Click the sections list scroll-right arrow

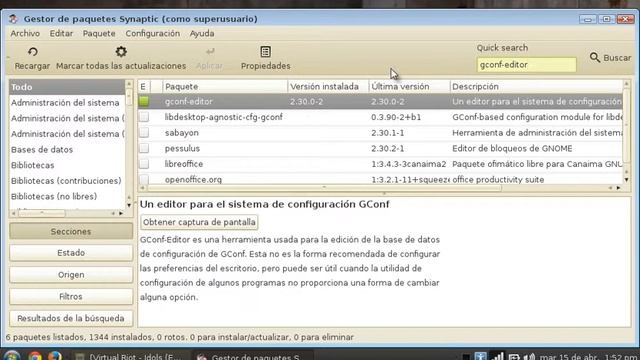121,213
